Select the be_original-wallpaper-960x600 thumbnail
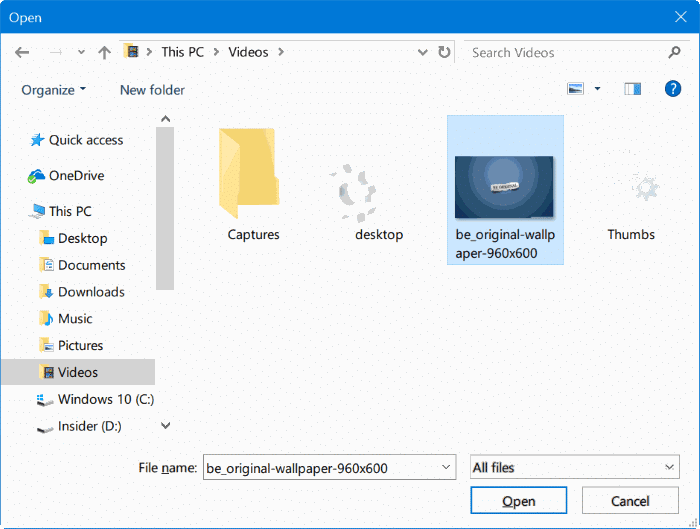Viewport: 700px width, 529px height. 505,190
